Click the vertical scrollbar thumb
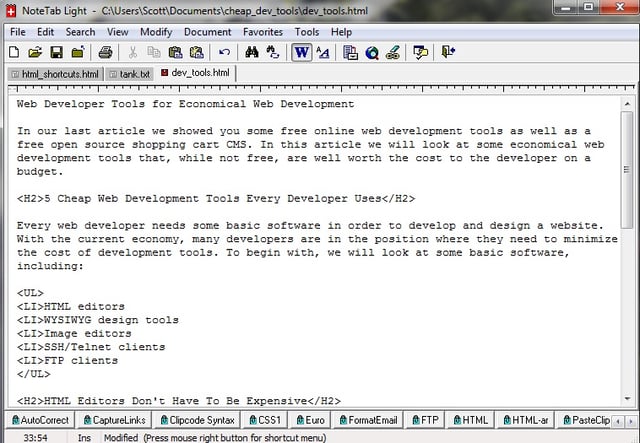Viewport: 640px width, 443px height. tap(627, 169)
